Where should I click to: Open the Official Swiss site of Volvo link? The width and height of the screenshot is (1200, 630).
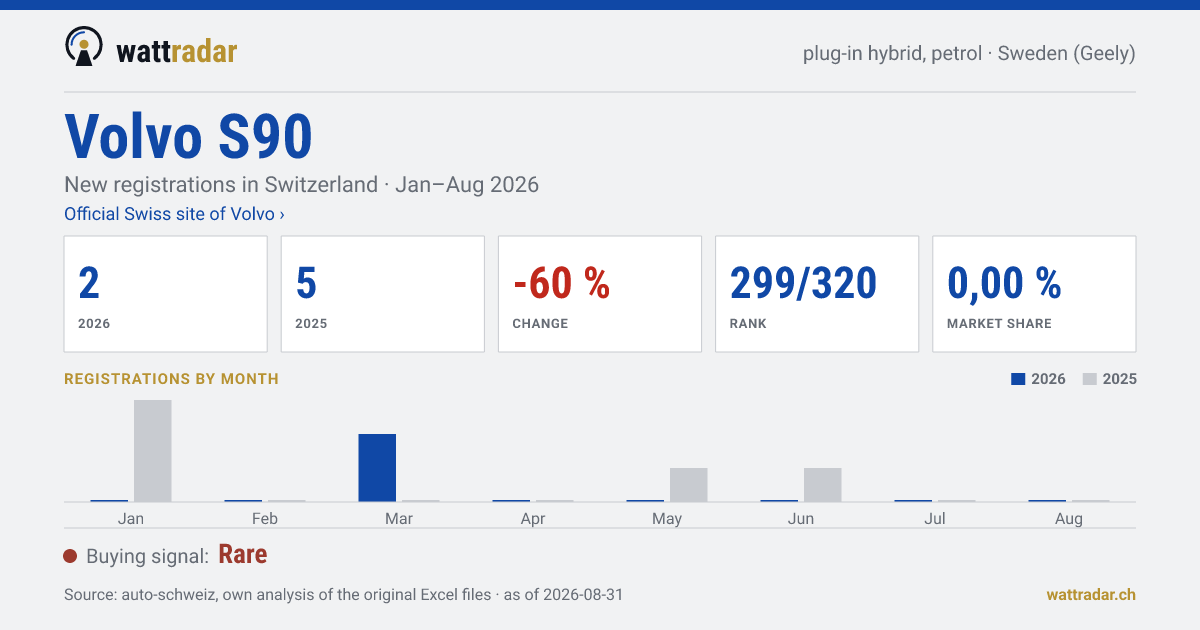174,214
